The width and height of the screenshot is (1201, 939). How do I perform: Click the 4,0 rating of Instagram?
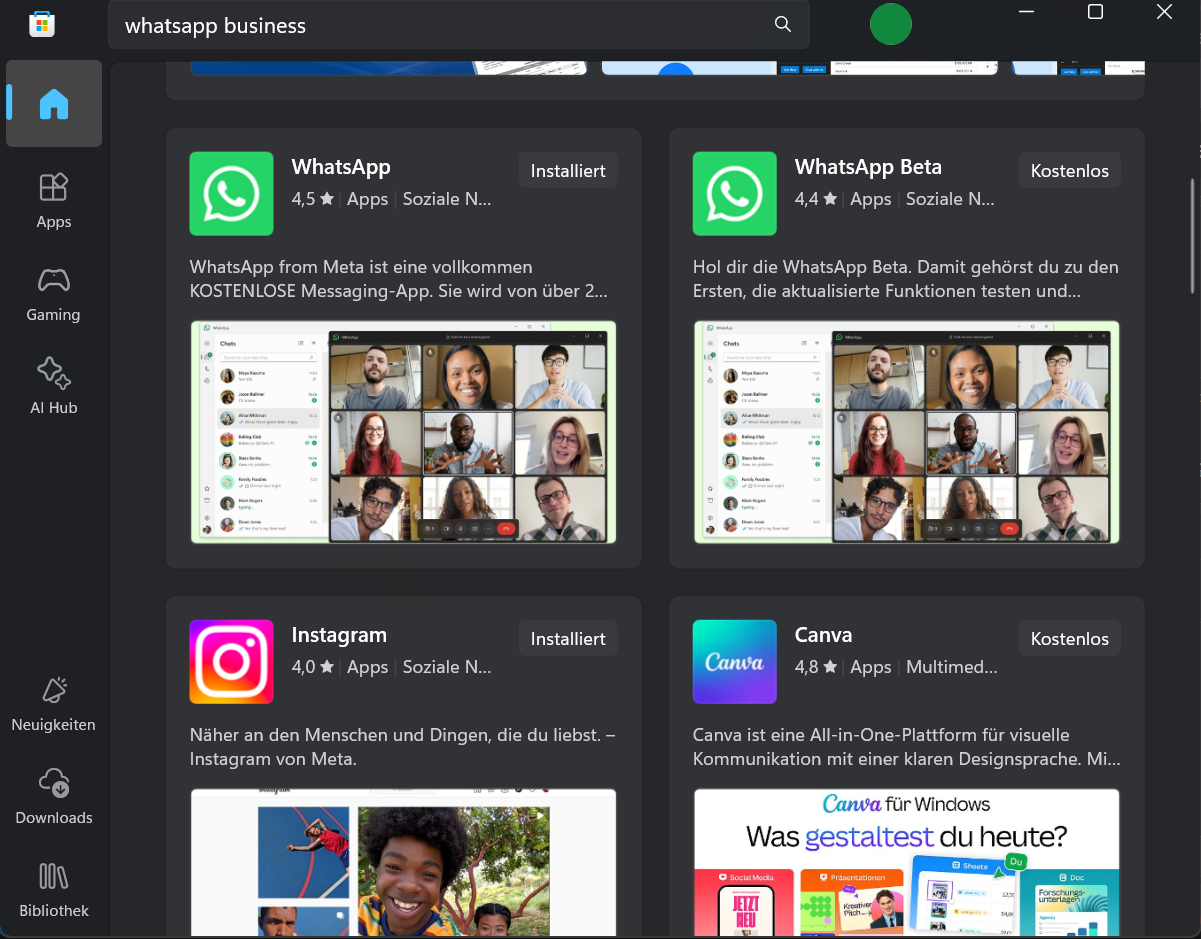(x=313, y=667)
